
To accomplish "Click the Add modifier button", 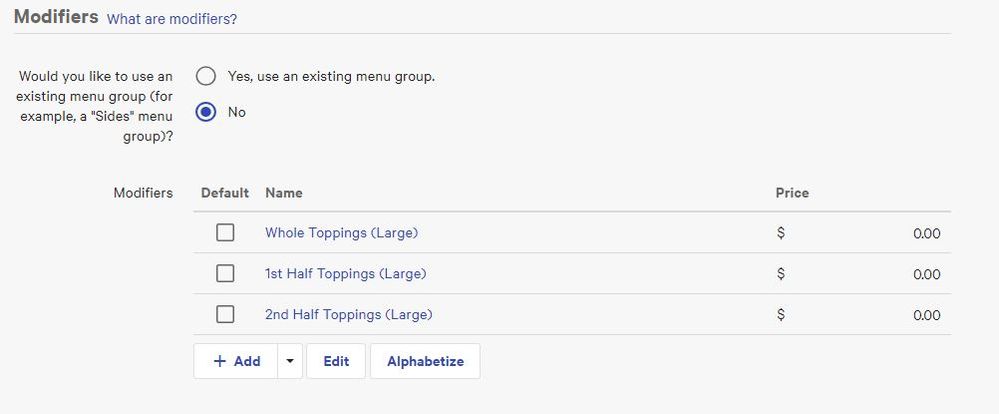I will coord(236,362).
